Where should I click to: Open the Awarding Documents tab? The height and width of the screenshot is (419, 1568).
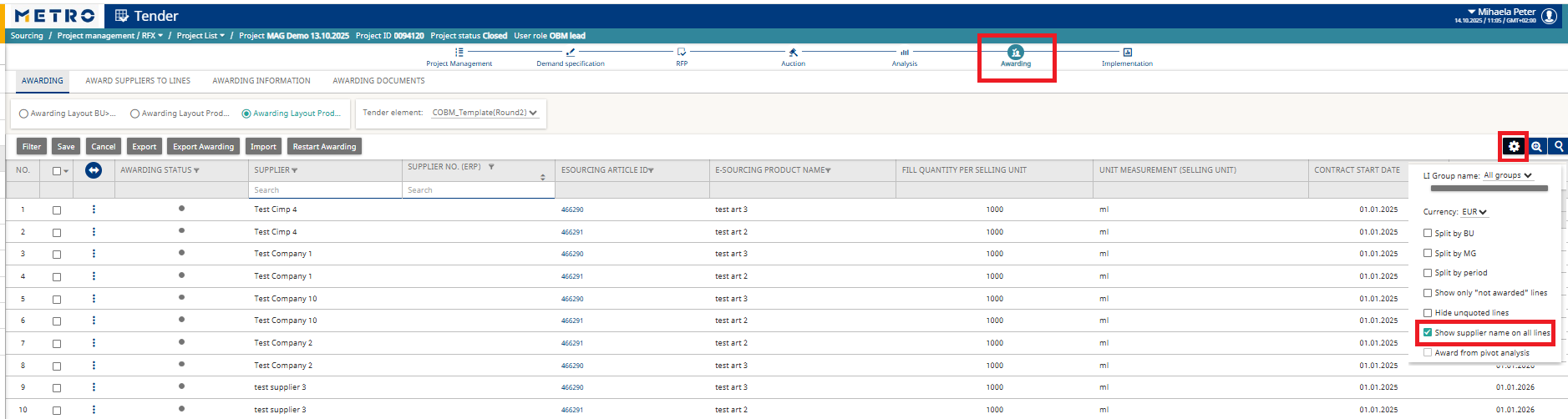pyautogui.click(x=378, y=81)
